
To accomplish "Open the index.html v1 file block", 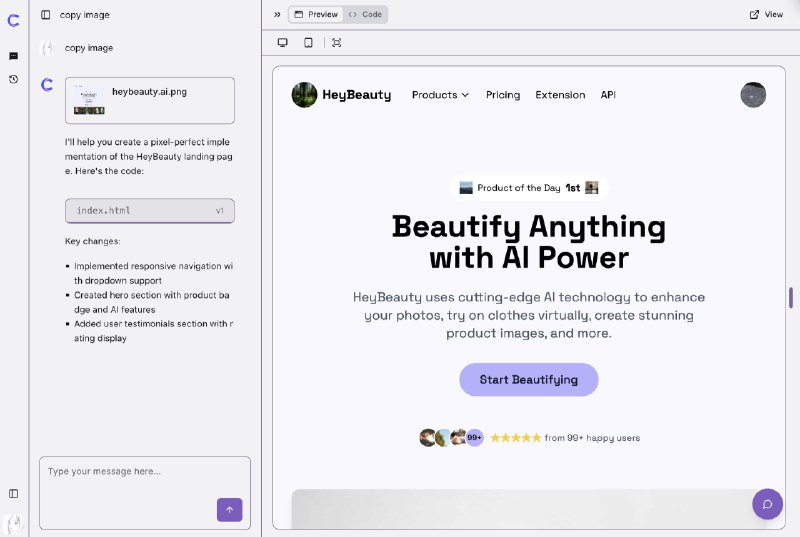I will coord(150,211).
